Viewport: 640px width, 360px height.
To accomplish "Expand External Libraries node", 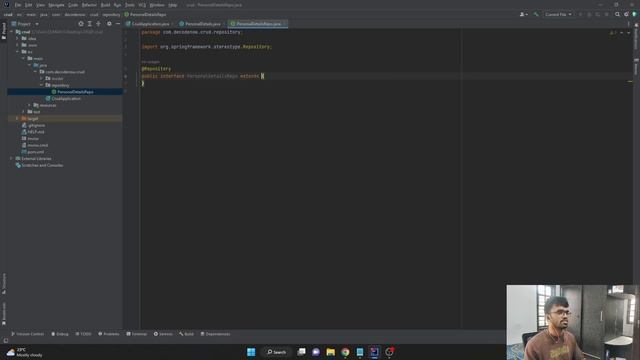I will coord(11,159).
